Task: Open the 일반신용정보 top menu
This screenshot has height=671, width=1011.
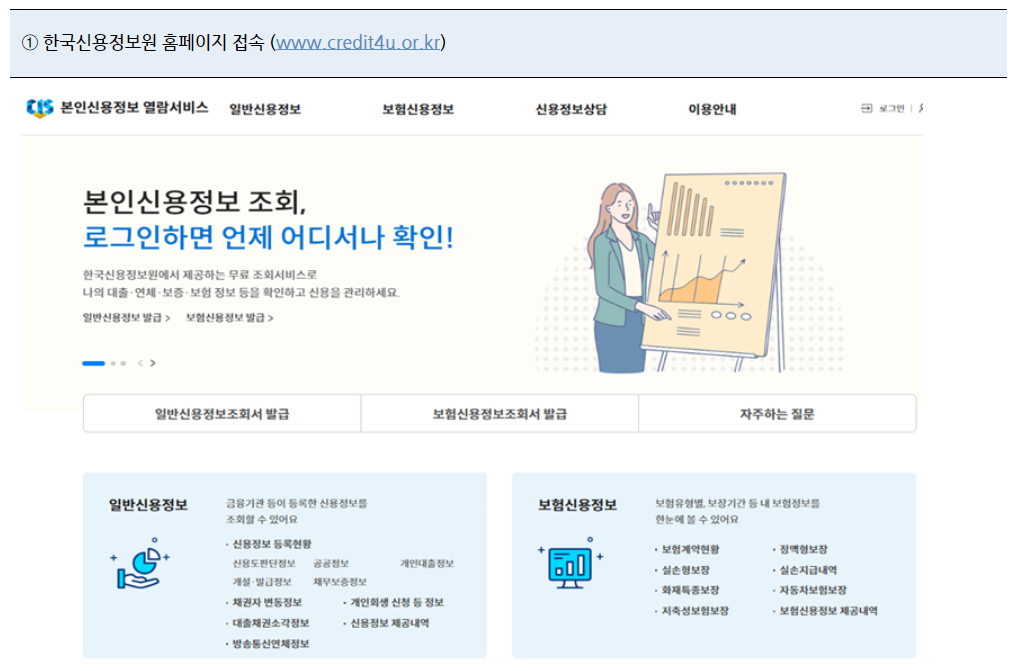Action: [x=265, y=109]
